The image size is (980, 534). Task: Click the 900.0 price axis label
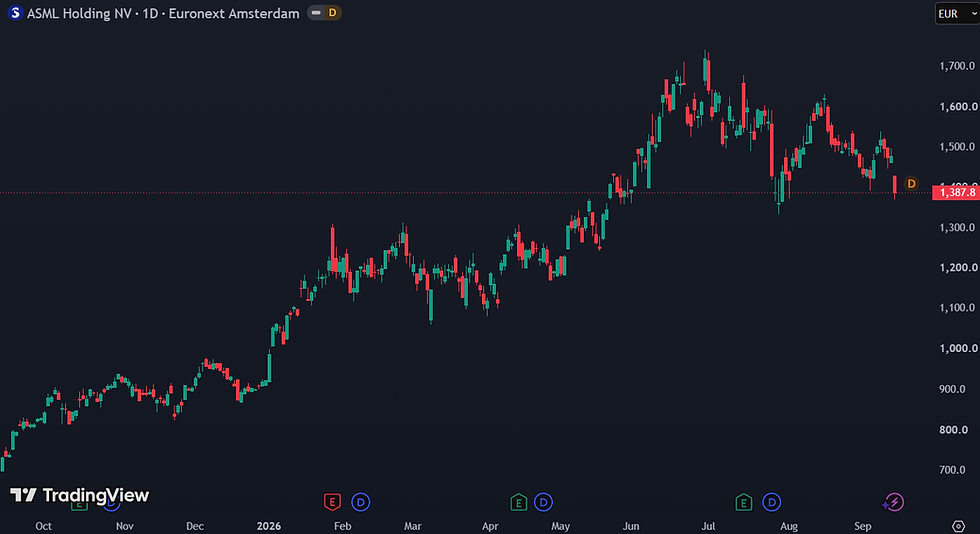pyautogui.click(x=952, y=388)
